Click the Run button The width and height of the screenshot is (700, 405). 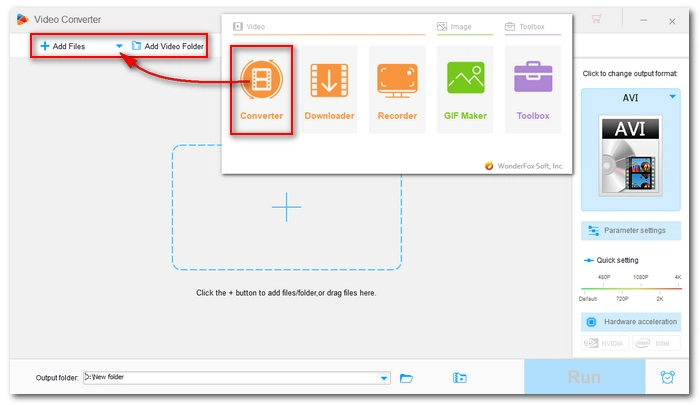584,377
